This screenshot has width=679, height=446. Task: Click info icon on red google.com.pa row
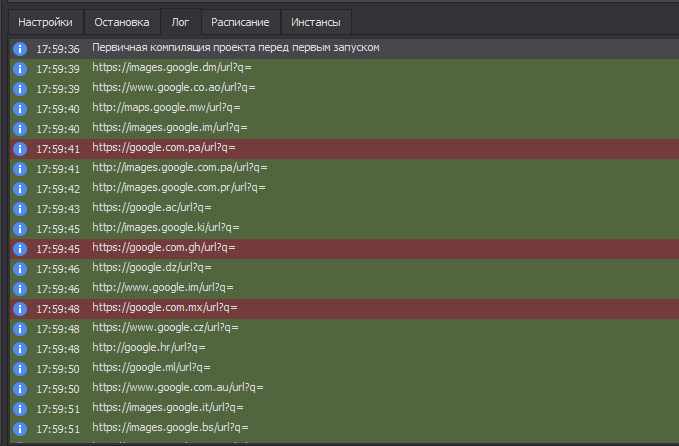(19, 148)
